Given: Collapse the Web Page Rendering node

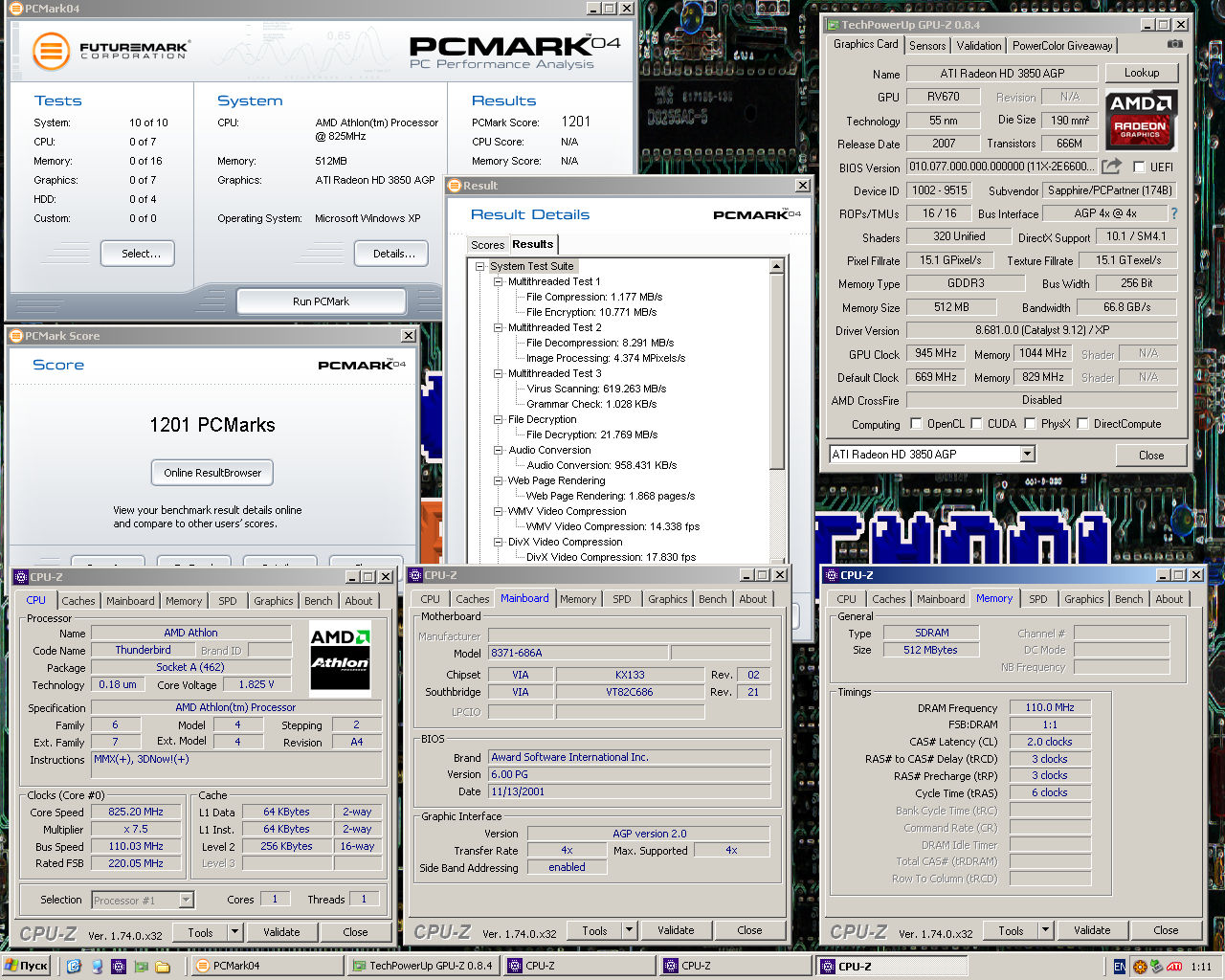Looking at the screenshot, I should pyautogui.click(x=499, y=480).
